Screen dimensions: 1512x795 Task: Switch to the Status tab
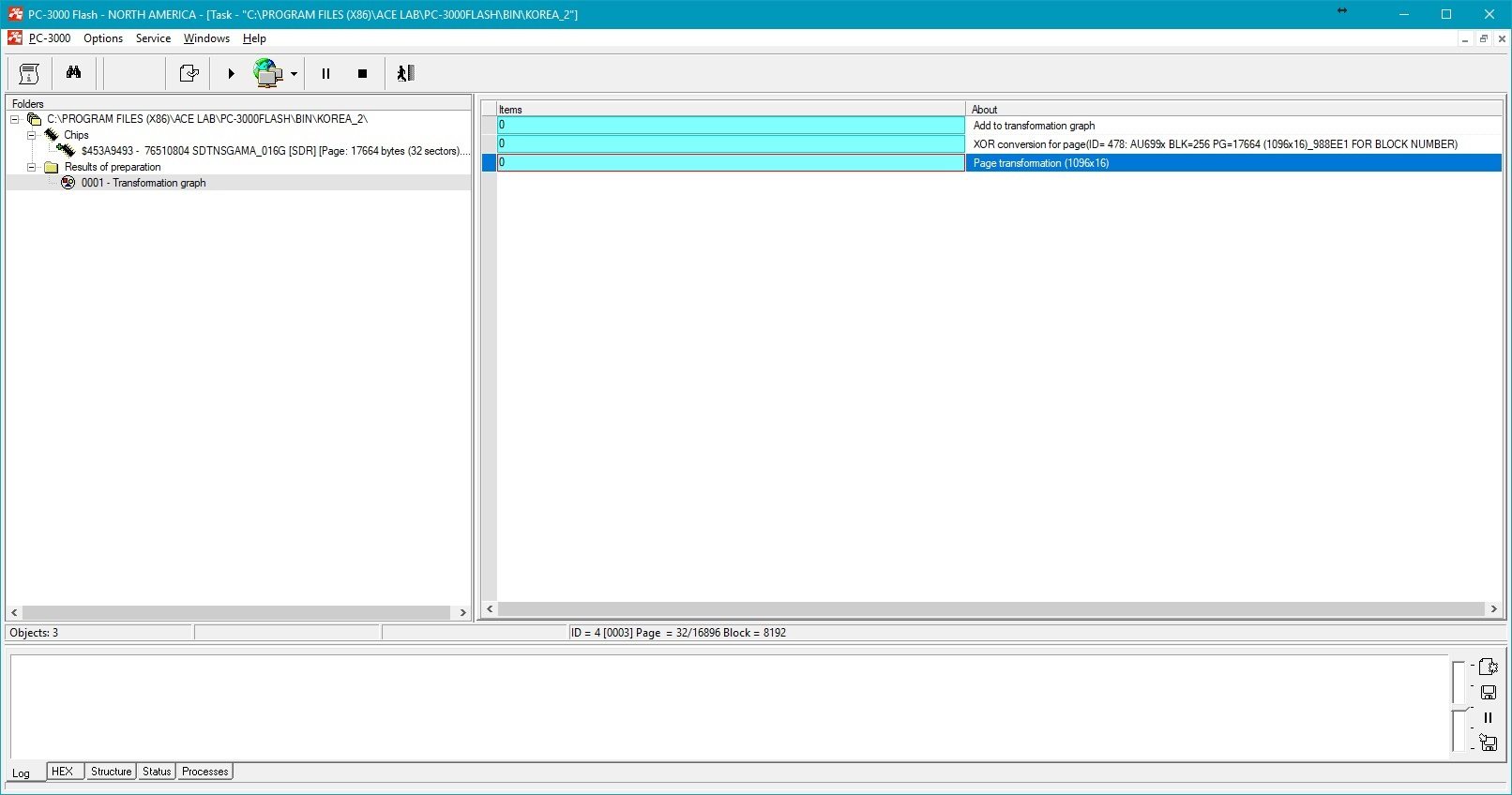click(x=157, y=772)
